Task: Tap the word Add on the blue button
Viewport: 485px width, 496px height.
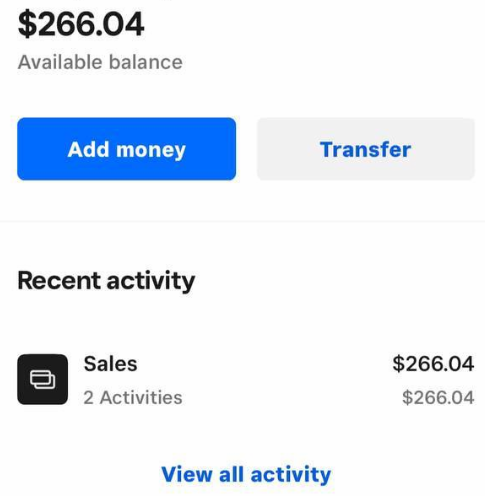Action: coord(88,149)
